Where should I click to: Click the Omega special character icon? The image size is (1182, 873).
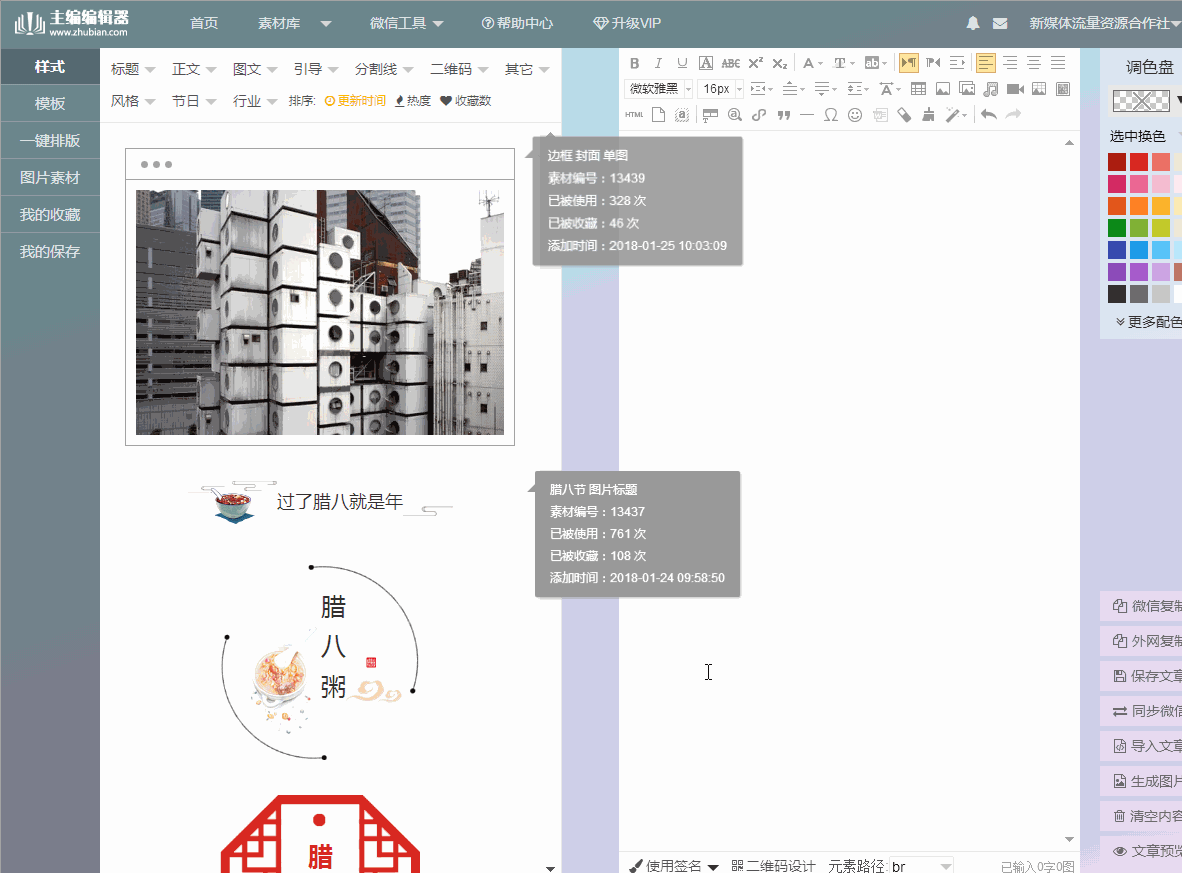[831, 115]
